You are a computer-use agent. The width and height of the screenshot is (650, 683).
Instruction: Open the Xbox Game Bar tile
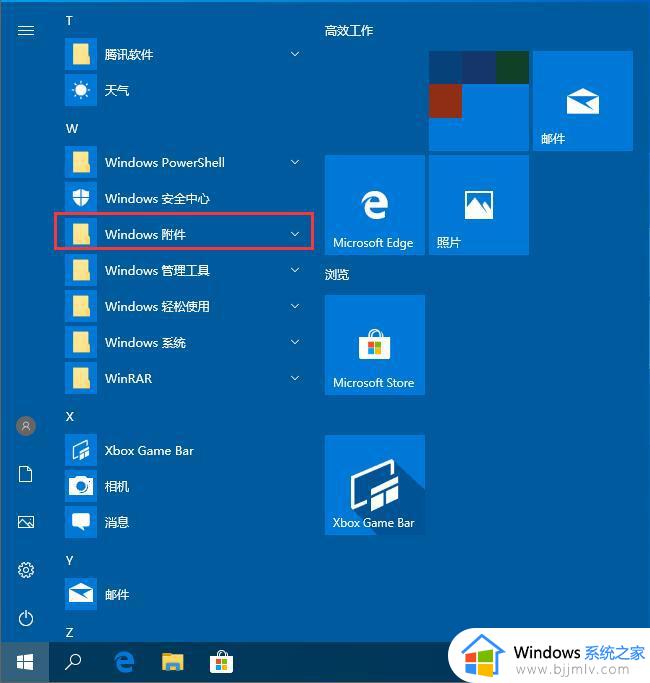[x=375, y=485]
